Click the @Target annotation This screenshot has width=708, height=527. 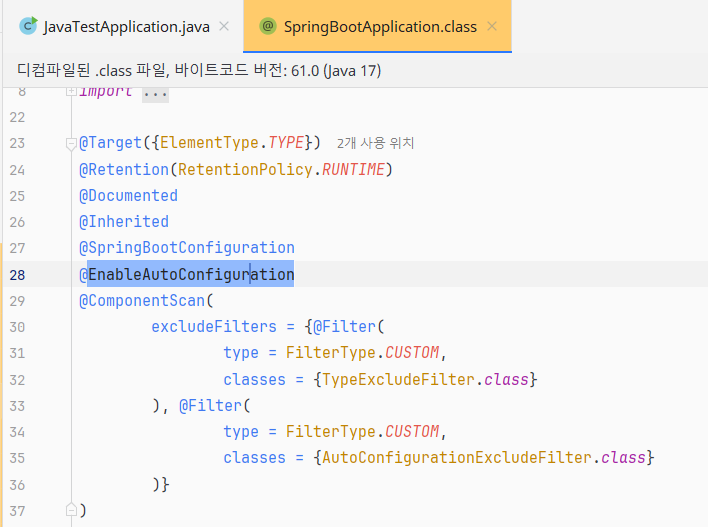coord(111,143)
